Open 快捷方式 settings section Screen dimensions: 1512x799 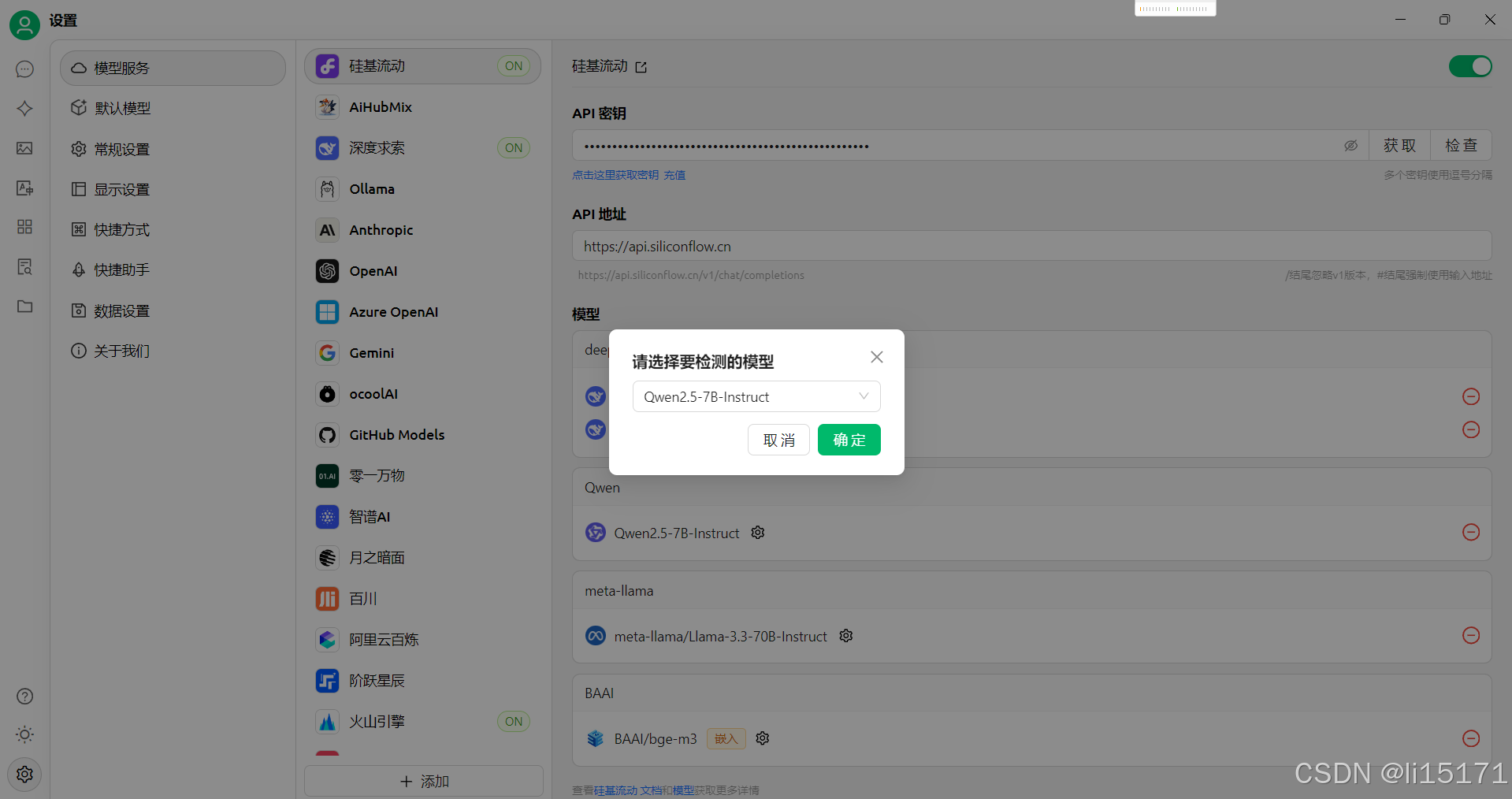(173, 230)
